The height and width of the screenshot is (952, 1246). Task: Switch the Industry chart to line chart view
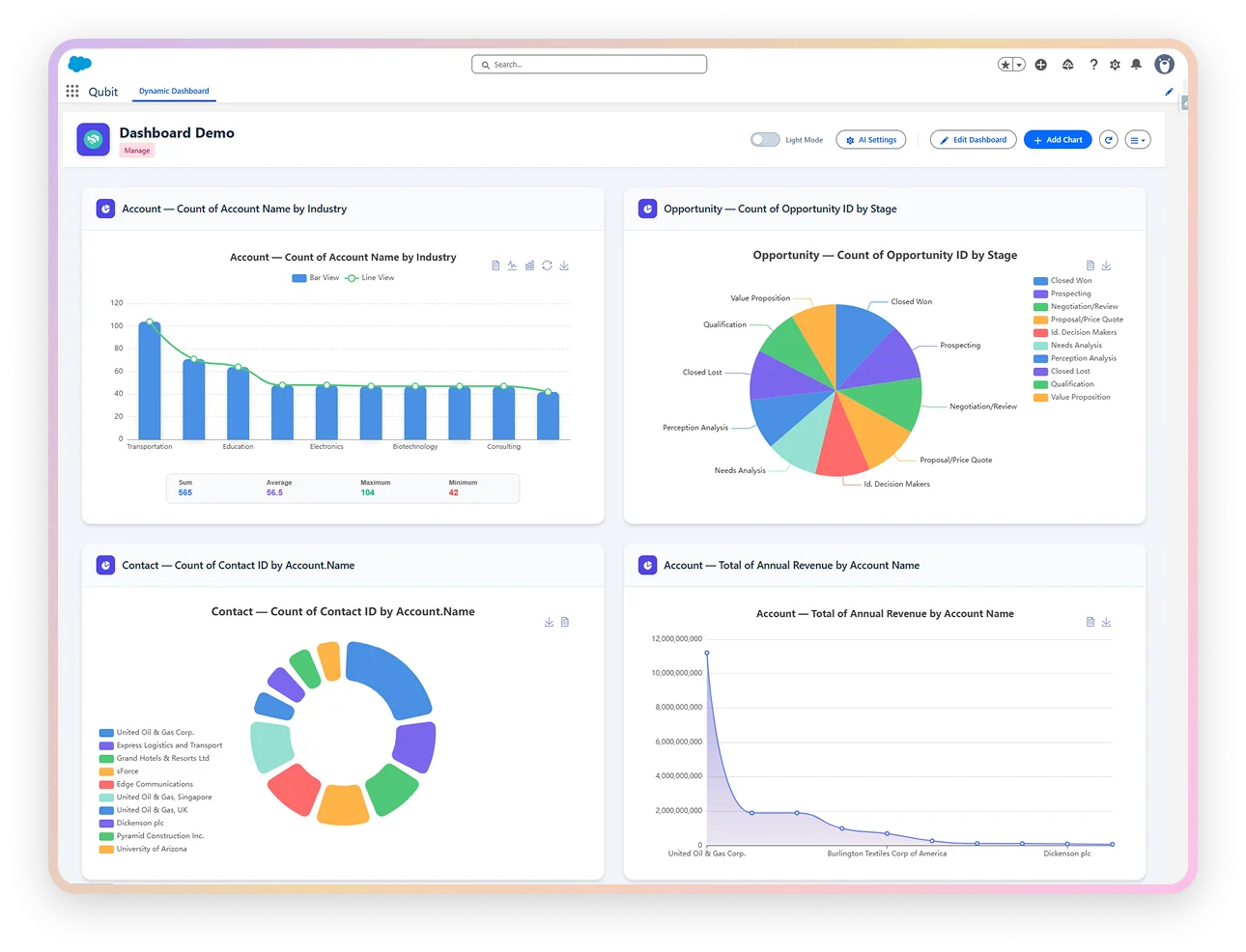[x=512, y=265]
